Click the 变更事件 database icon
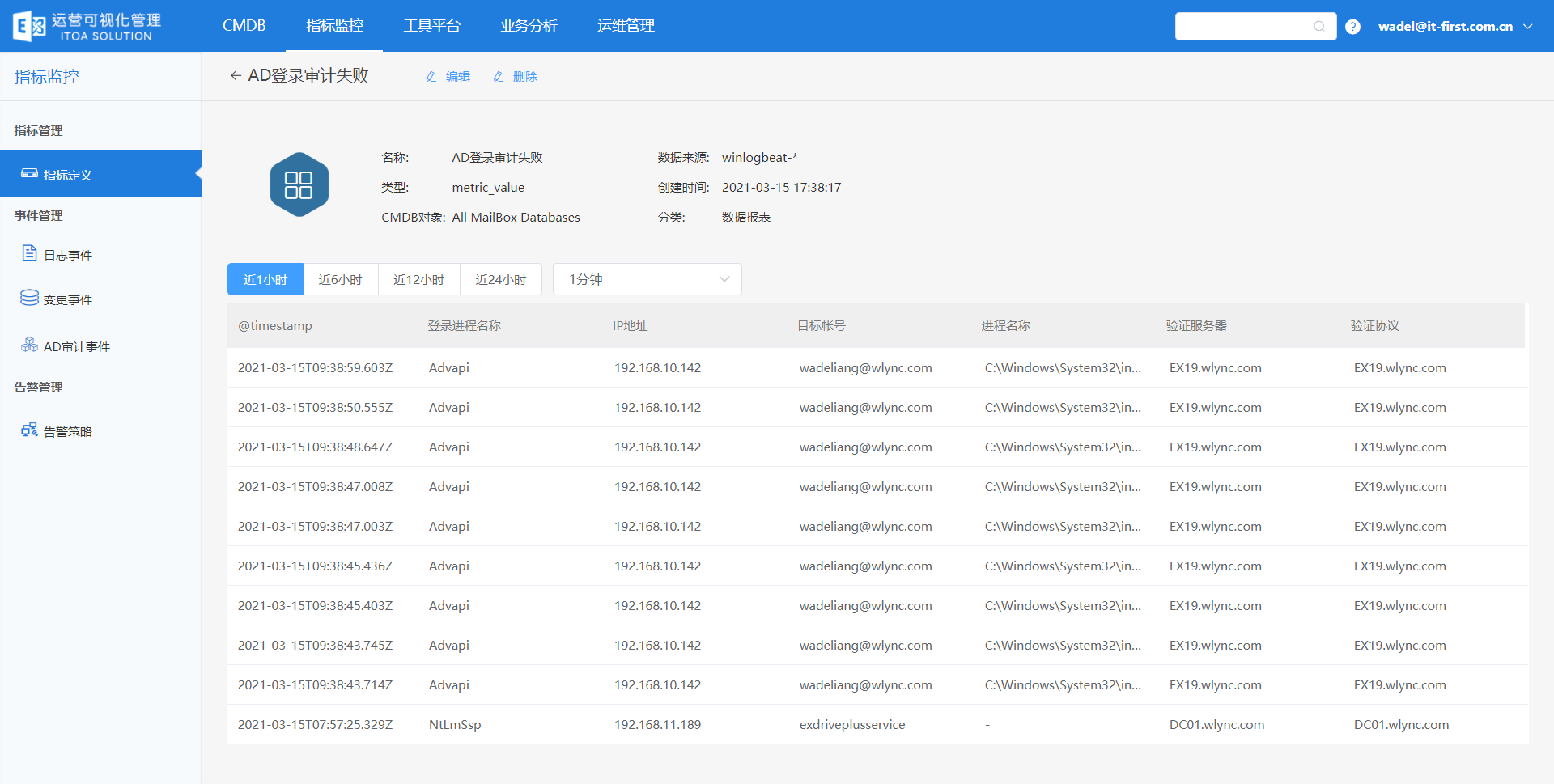 click(x=29, y=298)
